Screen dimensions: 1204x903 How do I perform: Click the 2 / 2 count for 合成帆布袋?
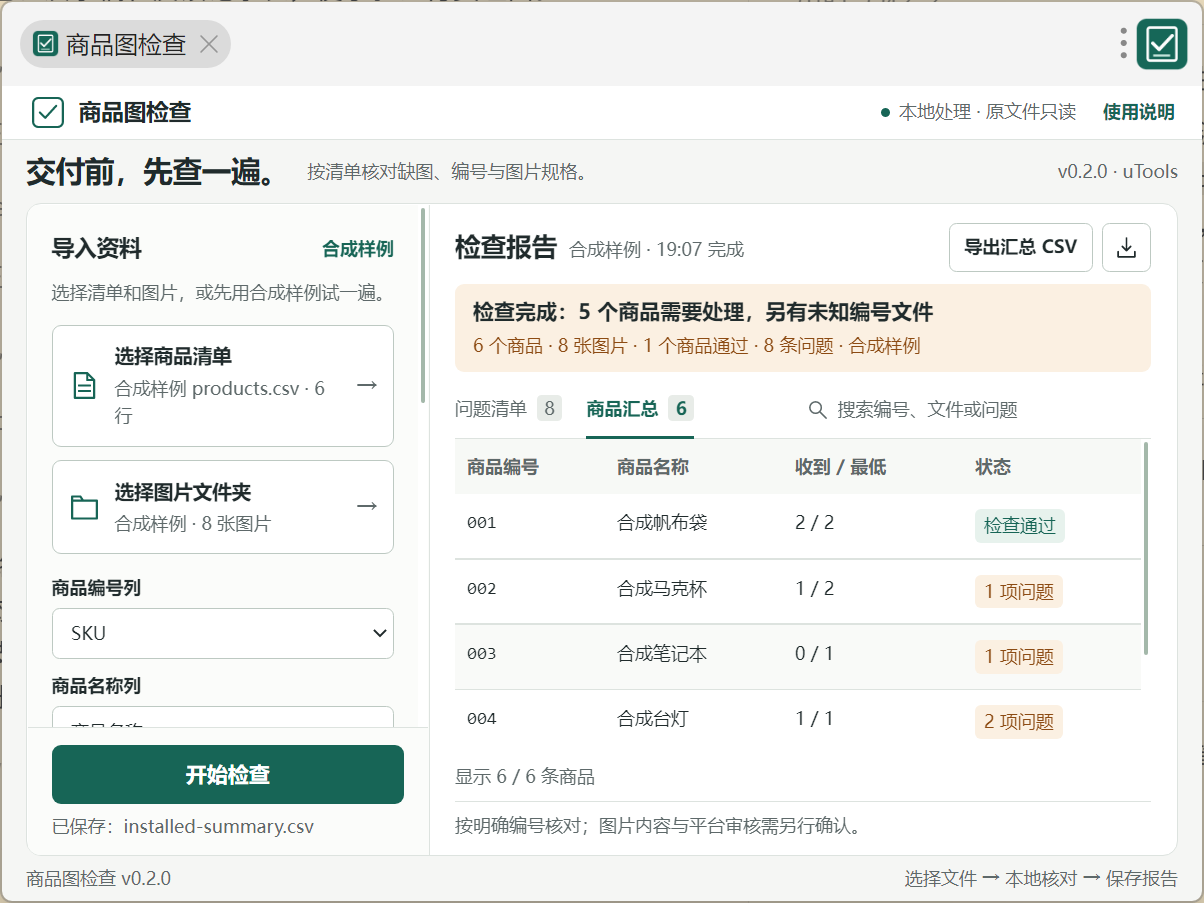pos(815,522)
